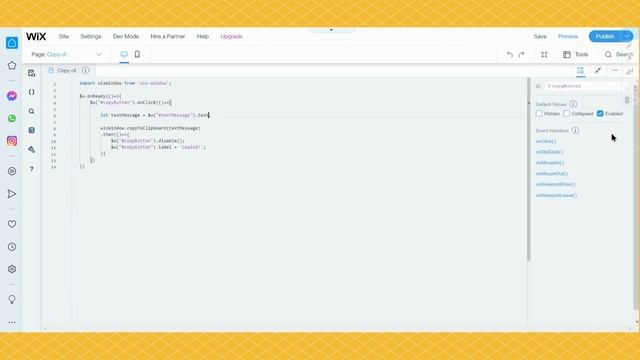Open the Tools panel button
The width and height of the screenshot is (640, 360).
[576, 54]
